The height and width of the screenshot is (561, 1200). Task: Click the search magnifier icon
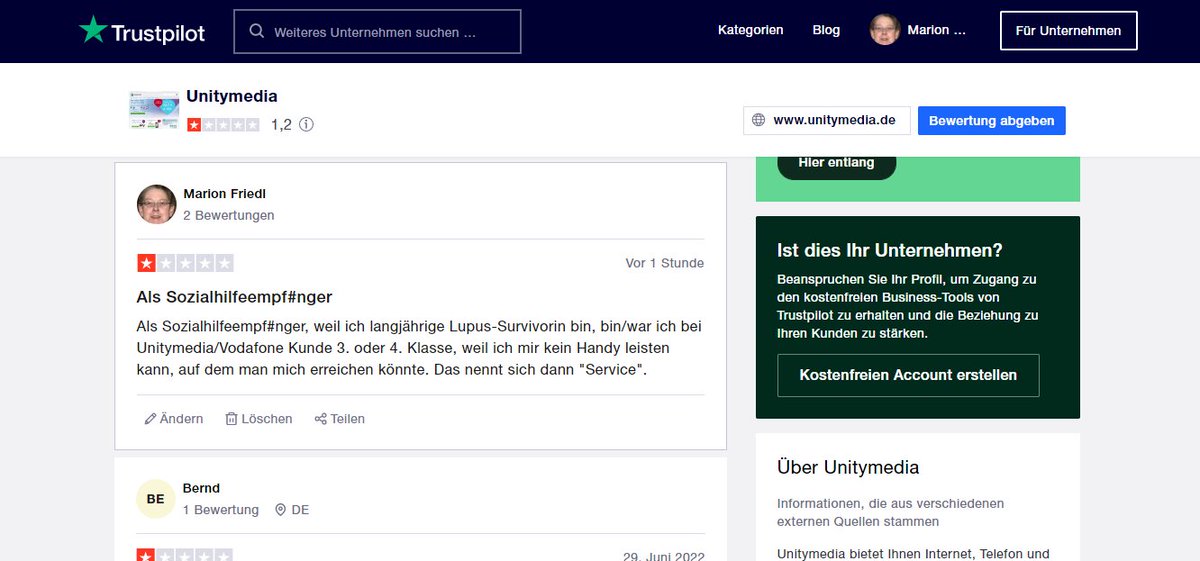click(257, 32)
